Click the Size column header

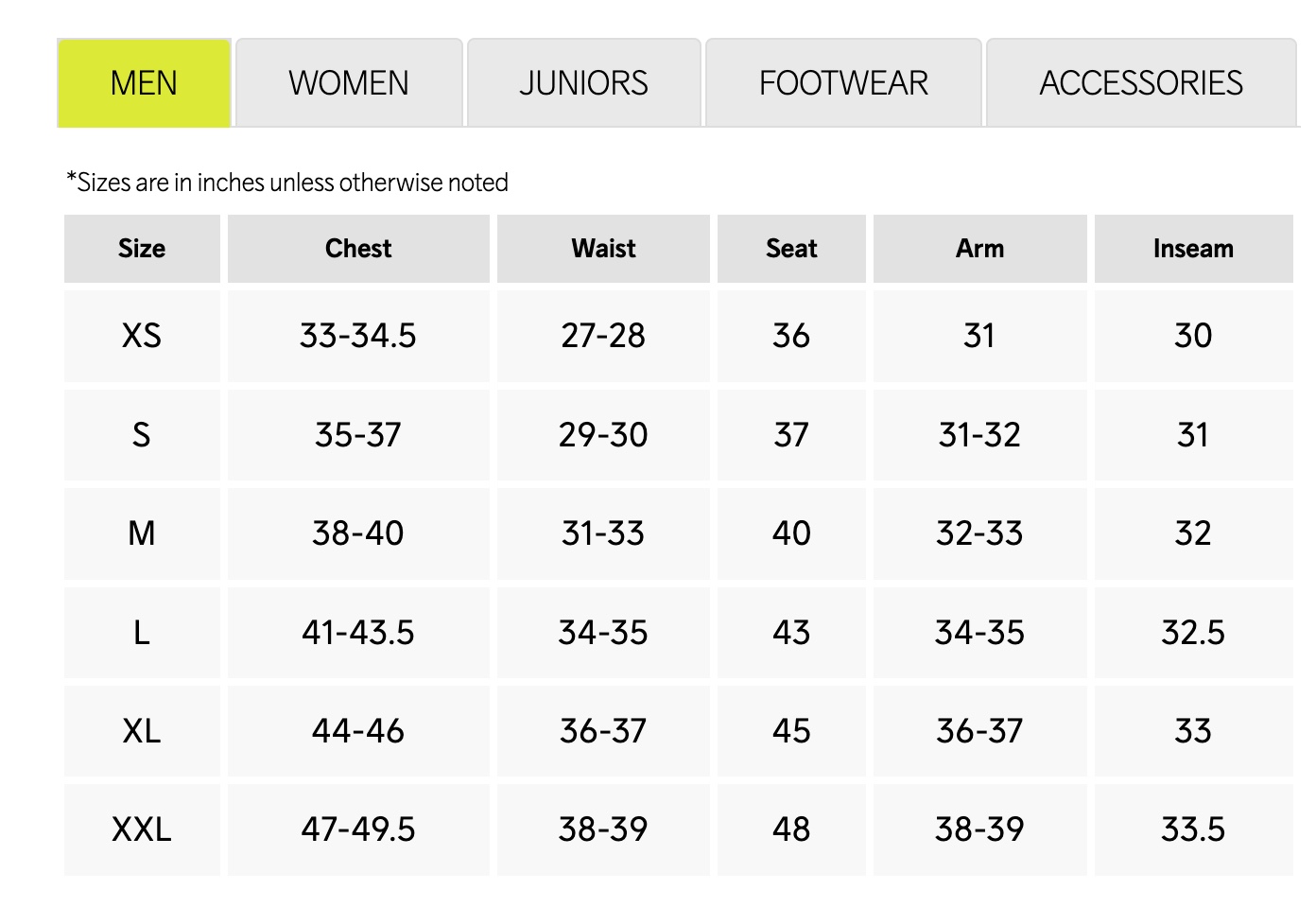point(142,249)
